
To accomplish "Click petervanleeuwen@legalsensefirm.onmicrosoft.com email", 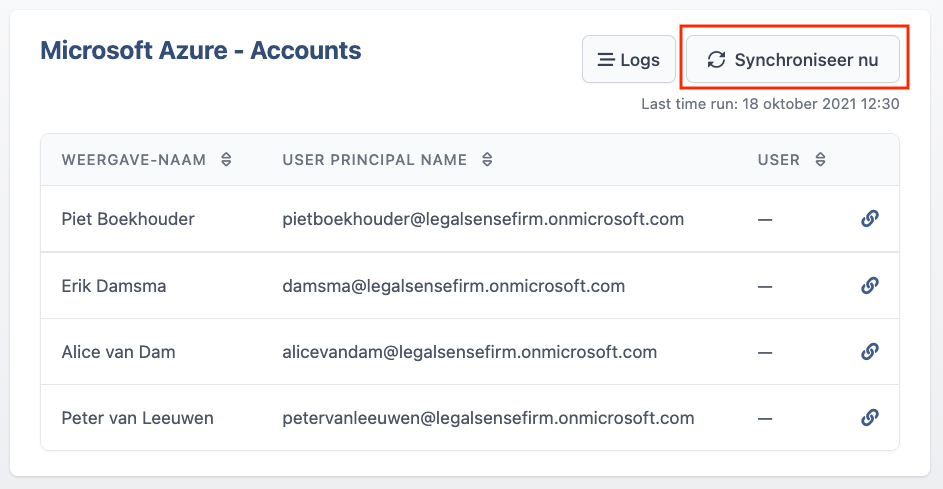I will 488,418.
